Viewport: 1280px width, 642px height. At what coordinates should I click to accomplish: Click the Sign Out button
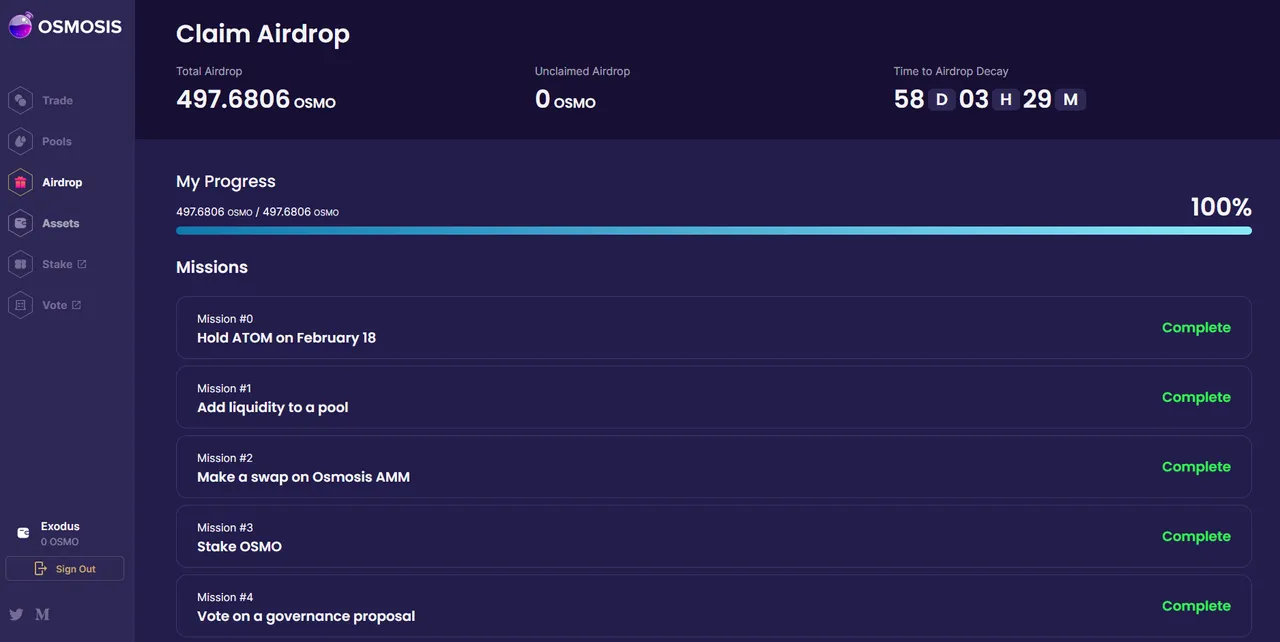coord(65,569)
